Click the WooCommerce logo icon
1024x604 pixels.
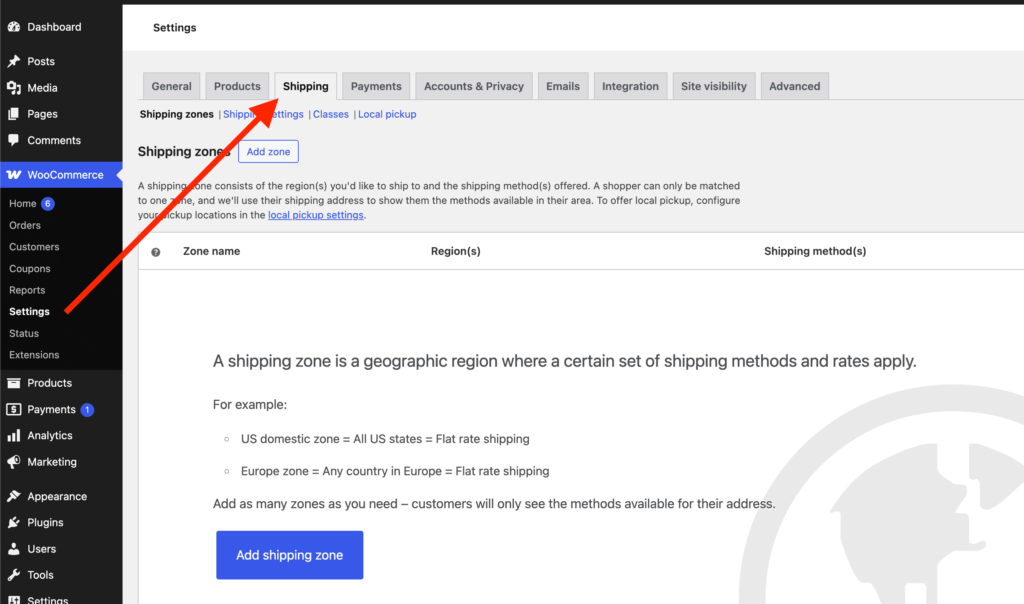(14, 175)
